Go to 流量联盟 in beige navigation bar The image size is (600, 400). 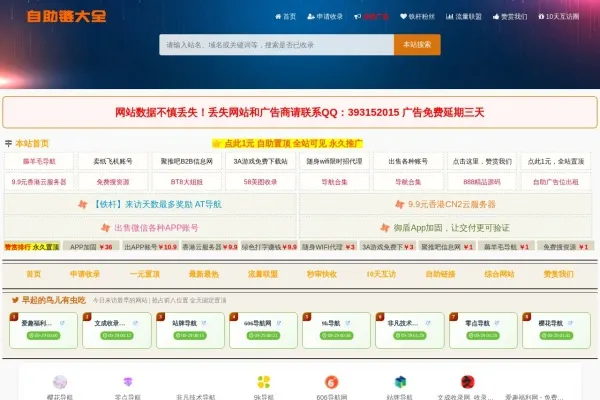coord(263,274)
